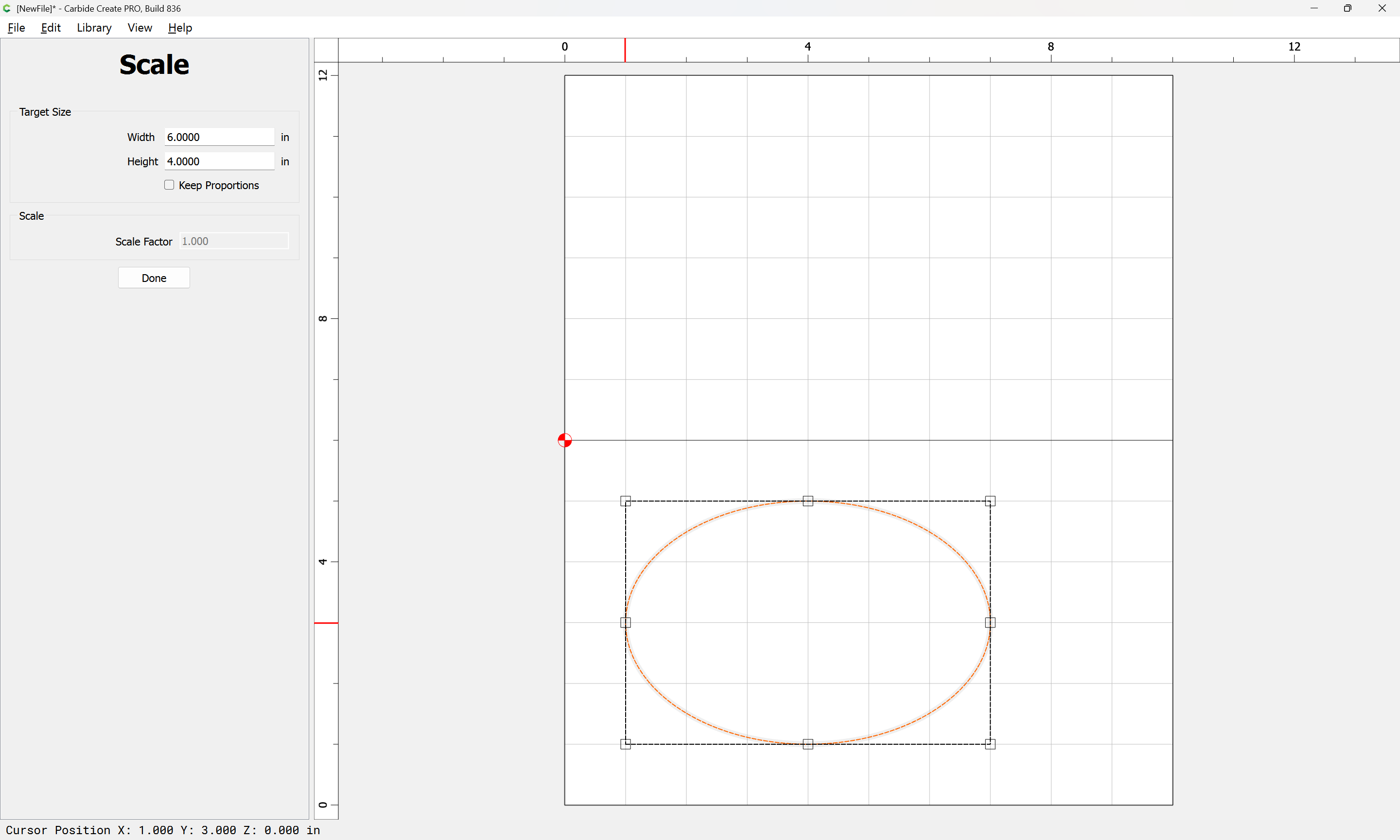Click the bottom-right selection handle

click(990, 744)
